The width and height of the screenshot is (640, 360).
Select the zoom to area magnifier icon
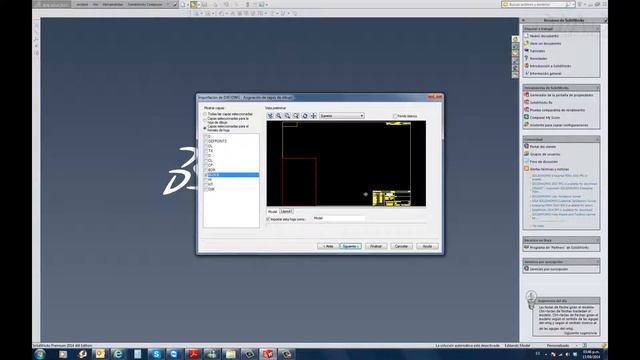point(279,116)
